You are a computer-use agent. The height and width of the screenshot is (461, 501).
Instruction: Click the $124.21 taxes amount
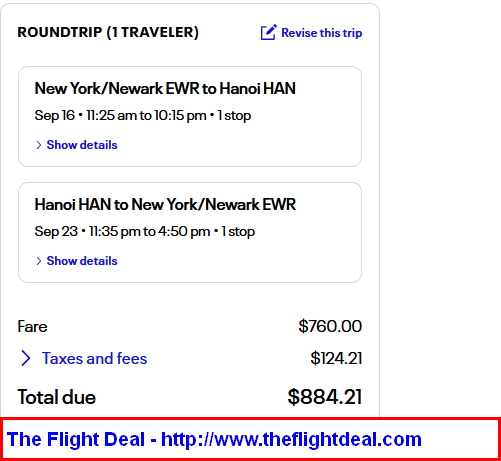click(x=336, y=358)
